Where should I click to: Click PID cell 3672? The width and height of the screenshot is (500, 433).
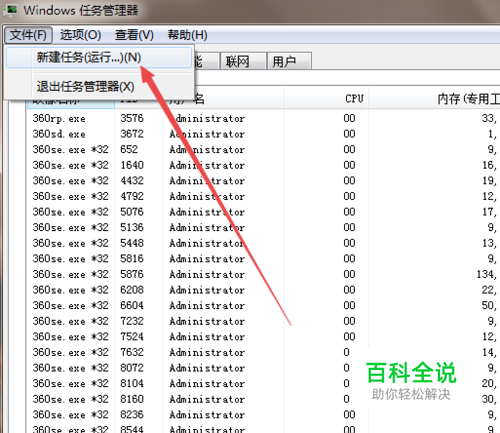tap(132, 134)
